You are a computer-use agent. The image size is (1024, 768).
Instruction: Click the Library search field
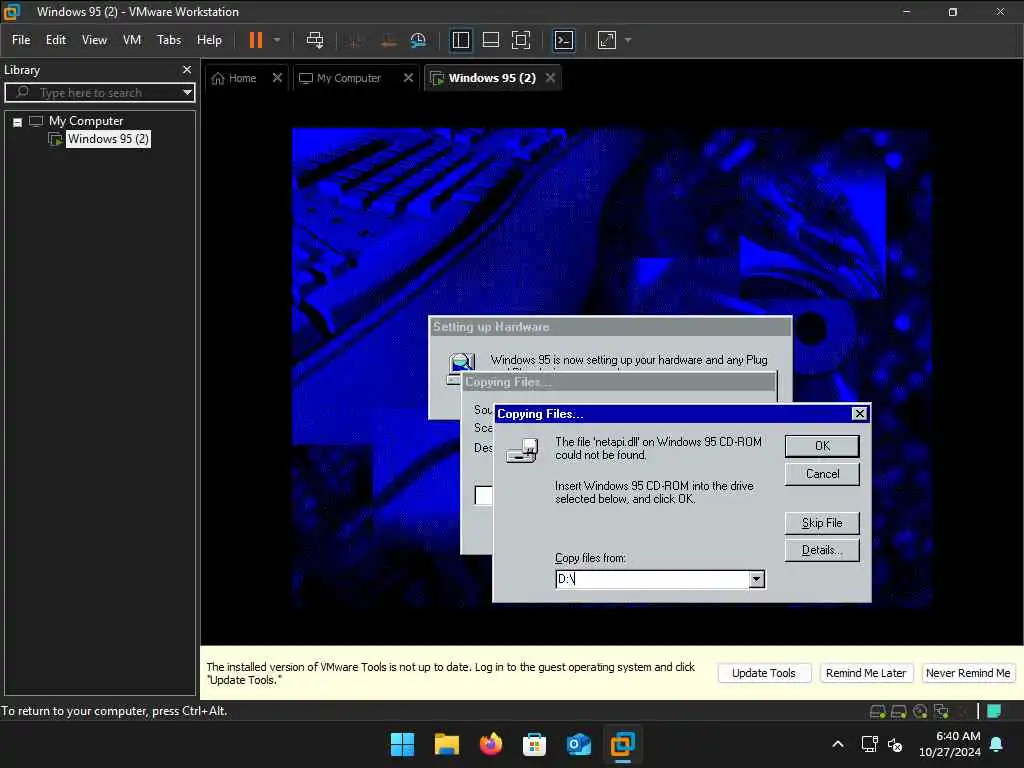[x=97, y=93]
